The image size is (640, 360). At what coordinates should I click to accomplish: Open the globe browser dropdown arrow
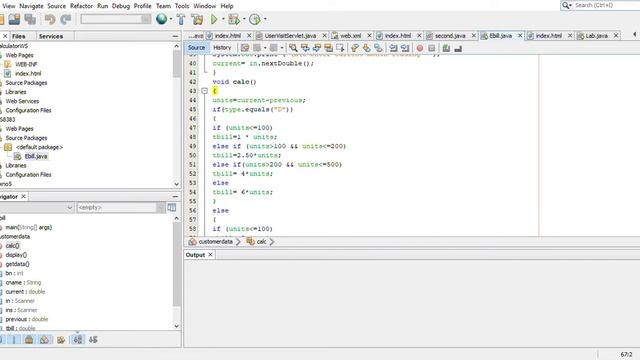[x=171, y=19]
